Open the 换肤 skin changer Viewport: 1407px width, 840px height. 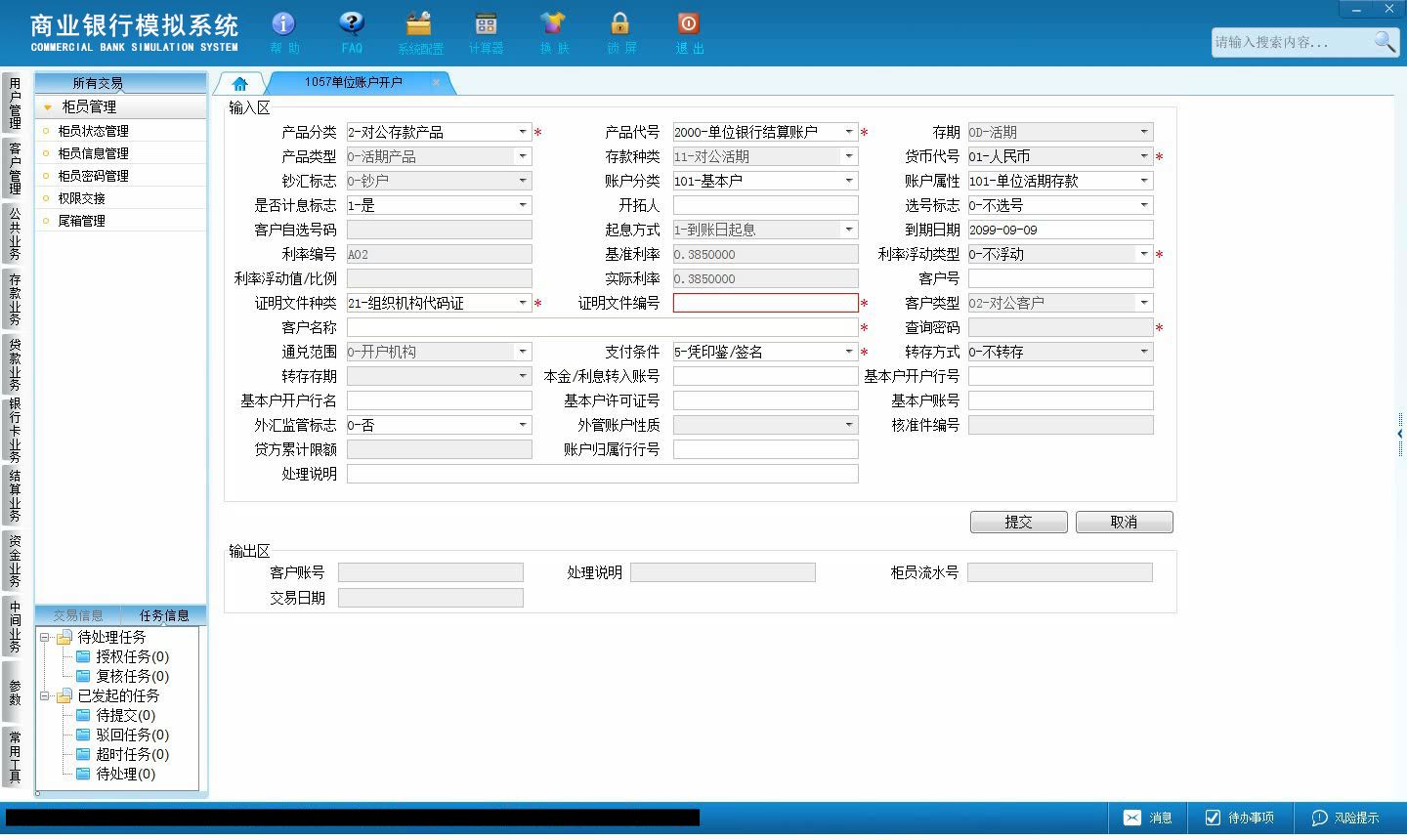553,31
